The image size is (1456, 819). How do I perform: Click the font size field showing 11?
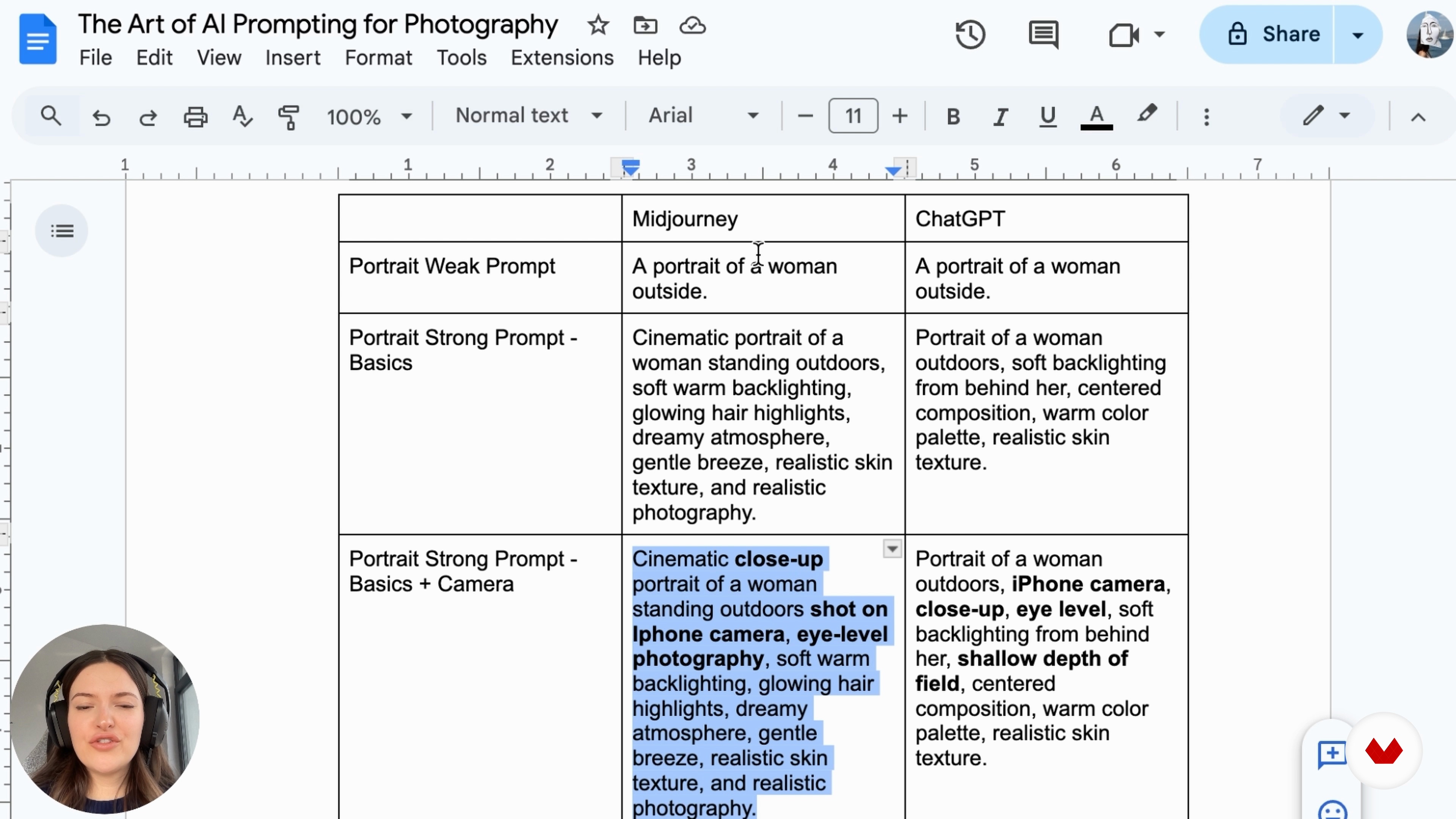(x=853, y=116)
